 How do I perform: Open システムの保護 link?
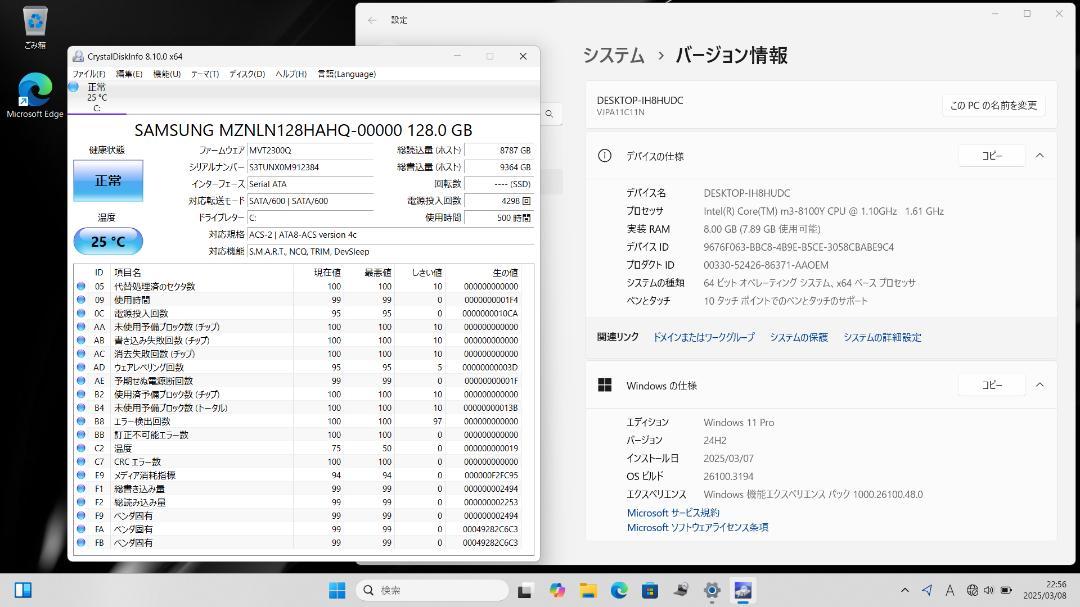pos(798,337)
